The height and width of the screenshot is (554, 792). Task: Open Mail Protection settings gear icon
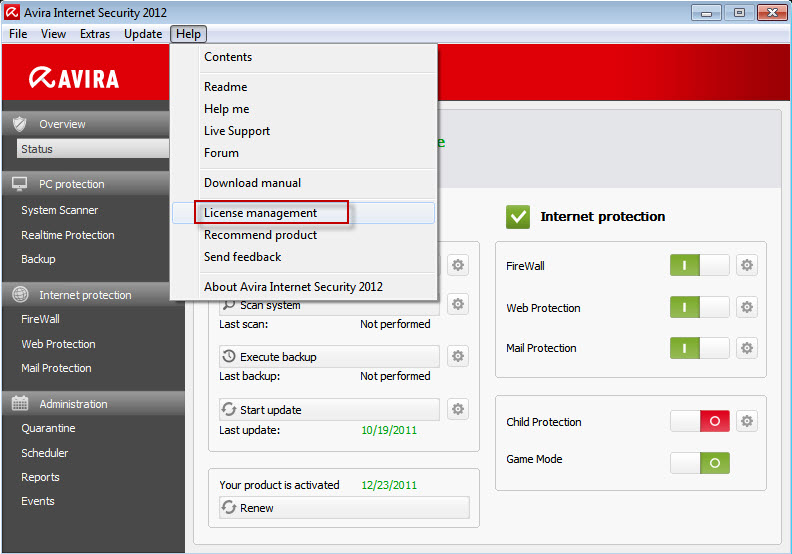(747, 348)
